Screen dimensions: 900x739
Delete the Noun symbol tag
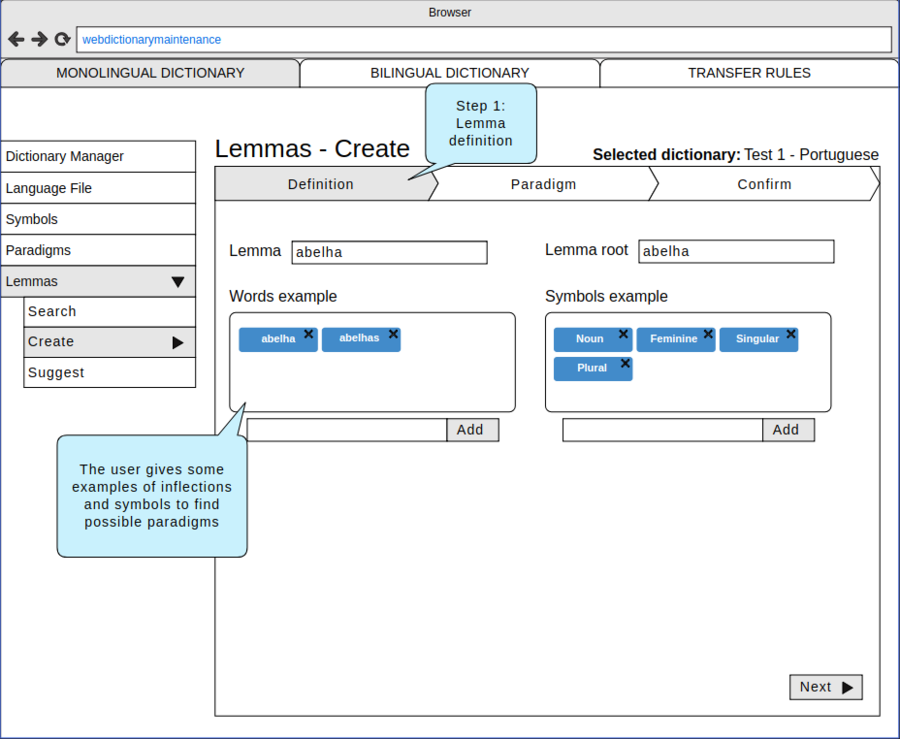624,334
